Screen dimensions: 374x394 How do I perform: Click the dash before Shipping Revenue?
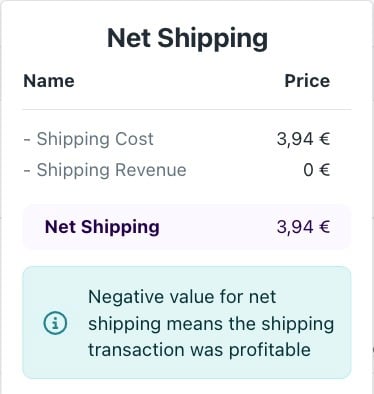[27, 171]
